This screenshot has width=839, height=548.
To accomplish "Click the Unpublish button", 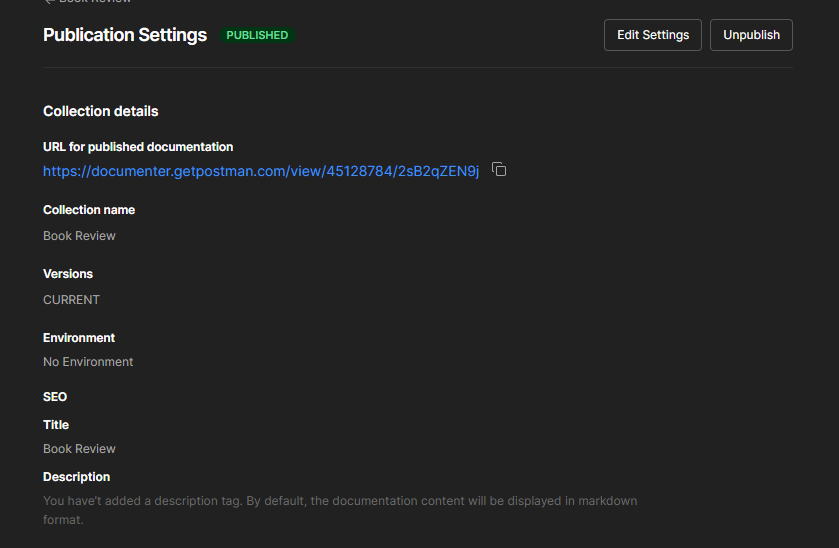I will (751, 35).
